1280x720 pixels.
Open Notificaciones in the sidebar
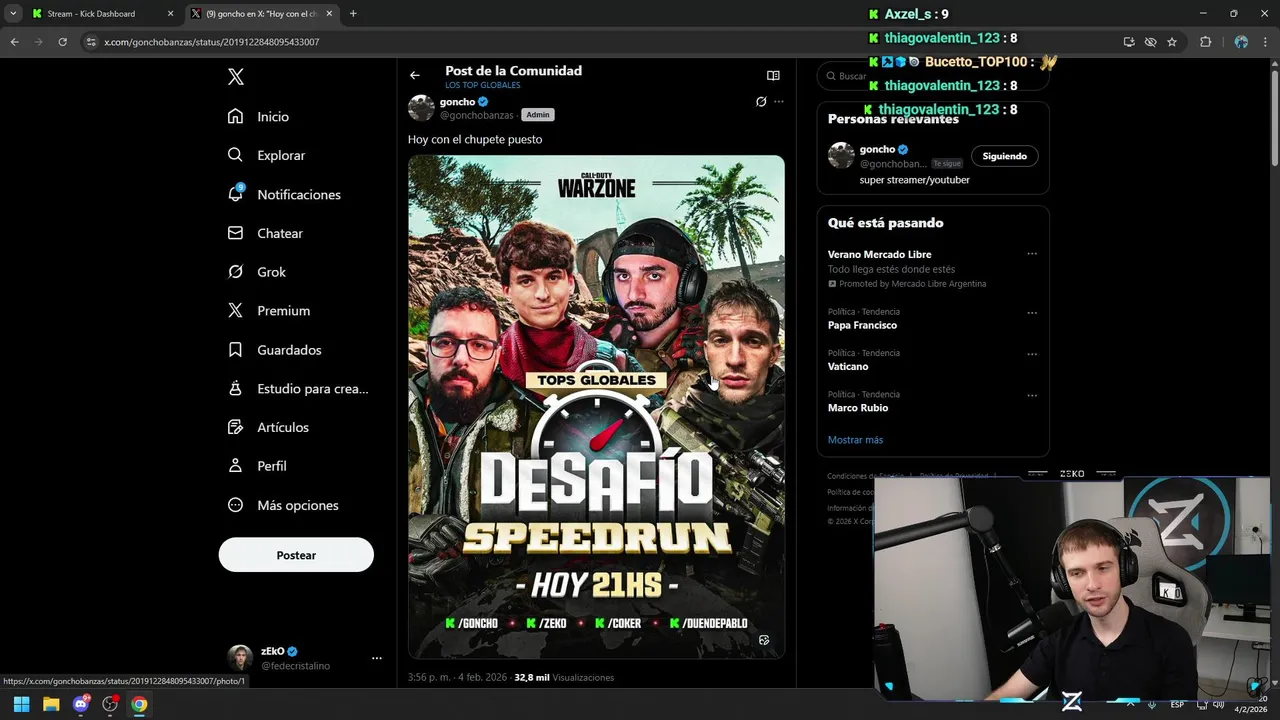click(284, 194)
